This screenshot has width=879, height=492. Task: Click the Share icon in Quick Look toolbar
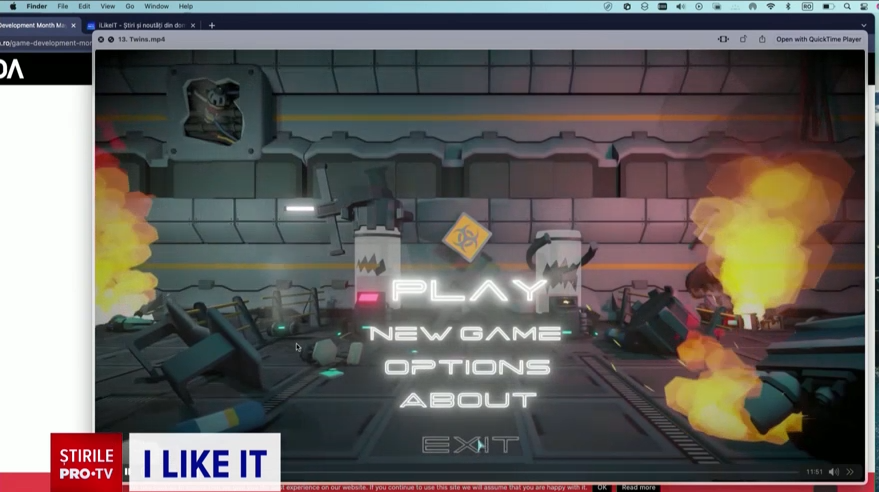point(761,39)
